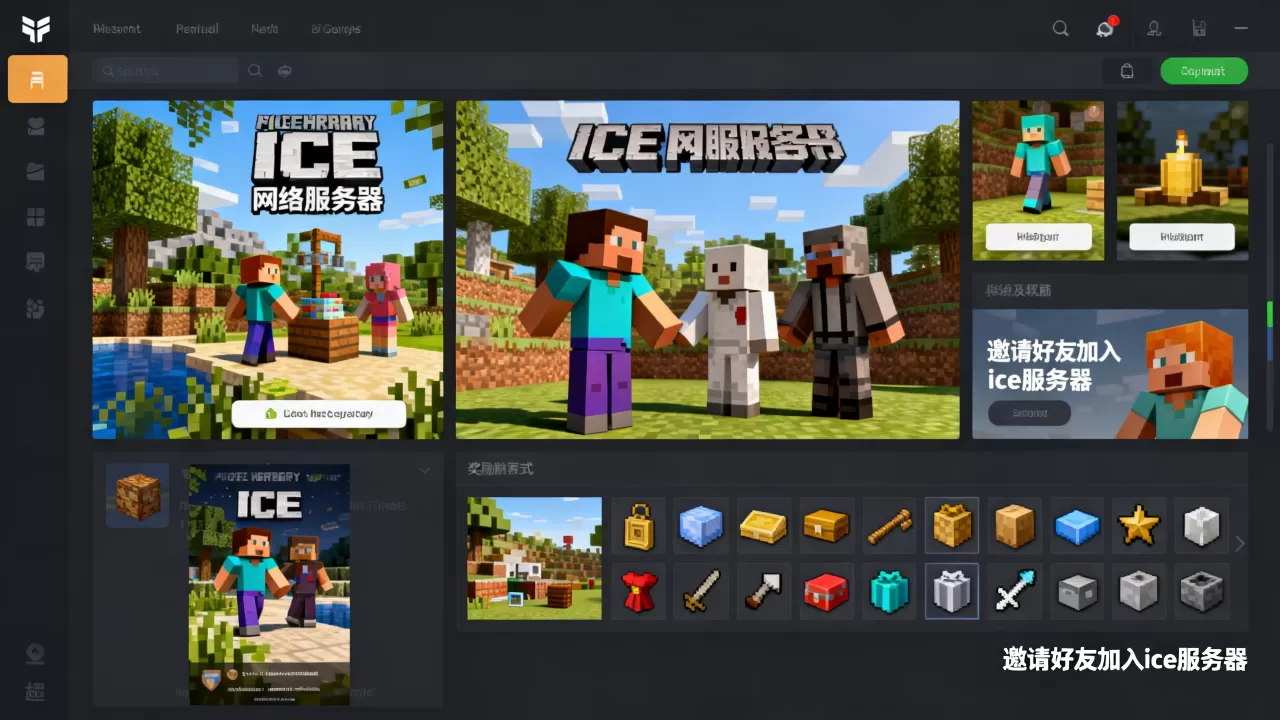Select the light blue ice block item

701,525
